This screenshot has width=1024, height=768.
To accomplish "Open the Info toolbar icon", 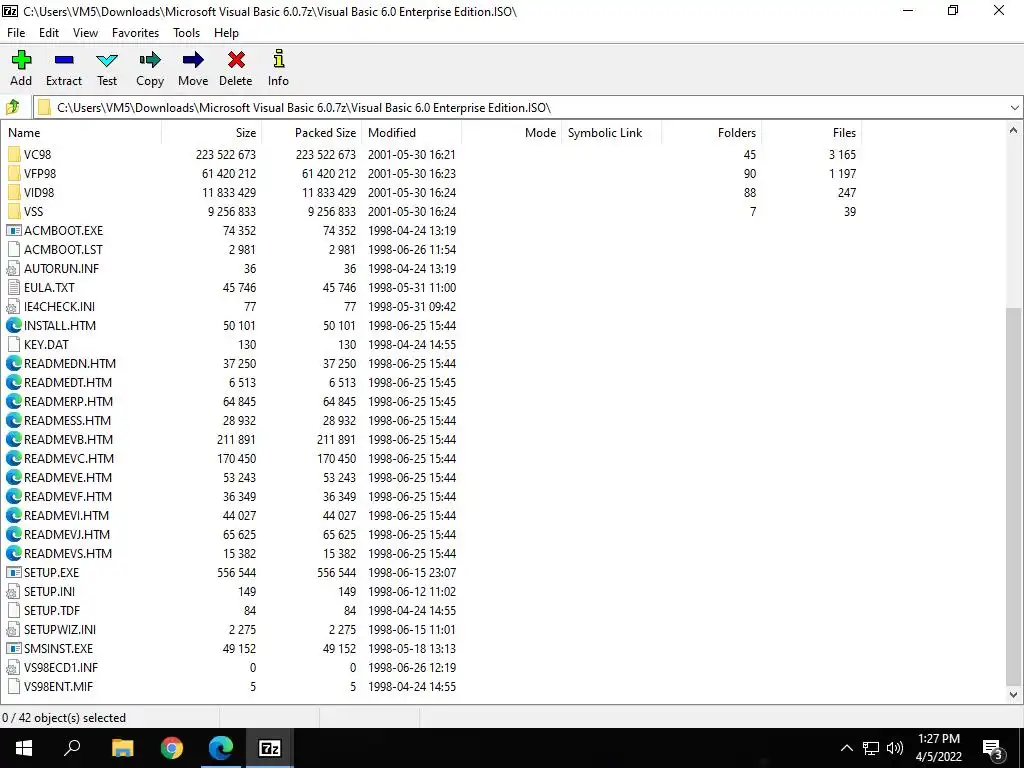I will 278,59.
